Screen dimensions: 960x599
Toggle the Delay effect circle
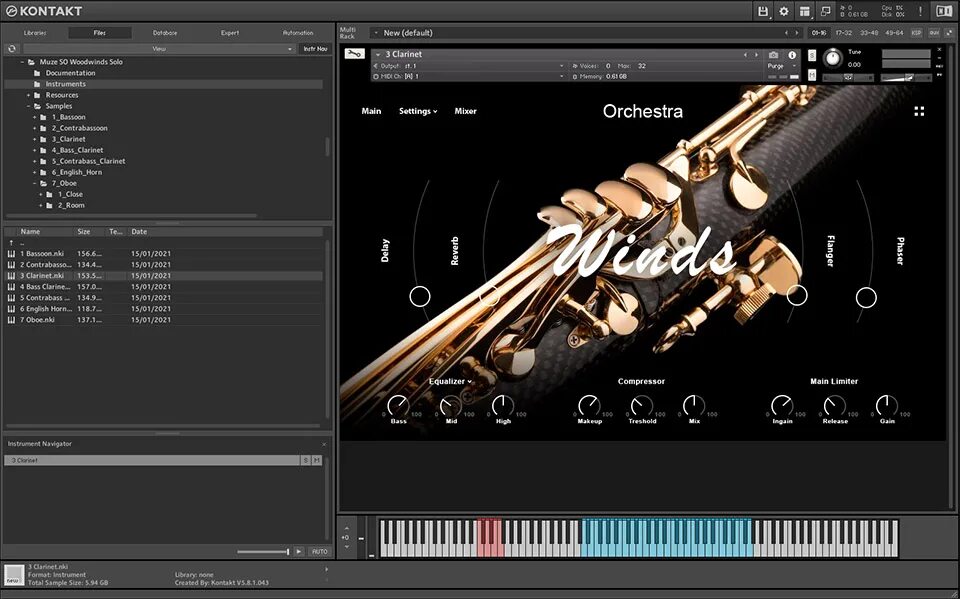coord(420,296)
